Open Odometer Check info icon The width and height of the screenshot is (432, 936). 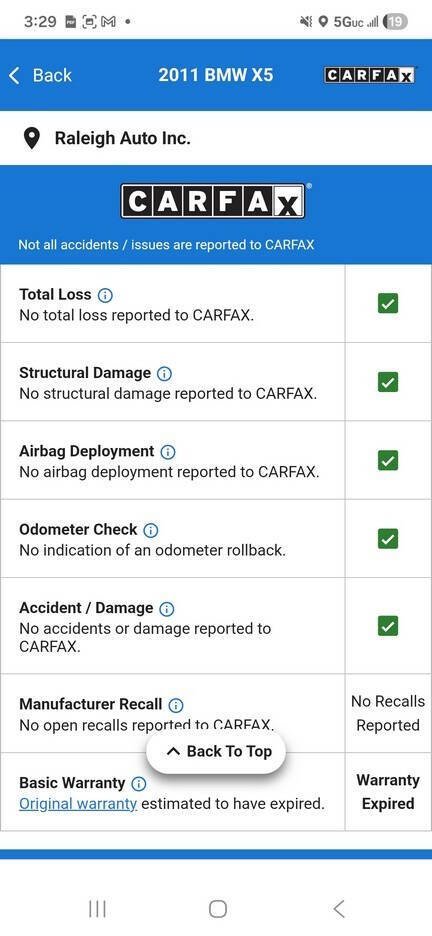[151, 530]
